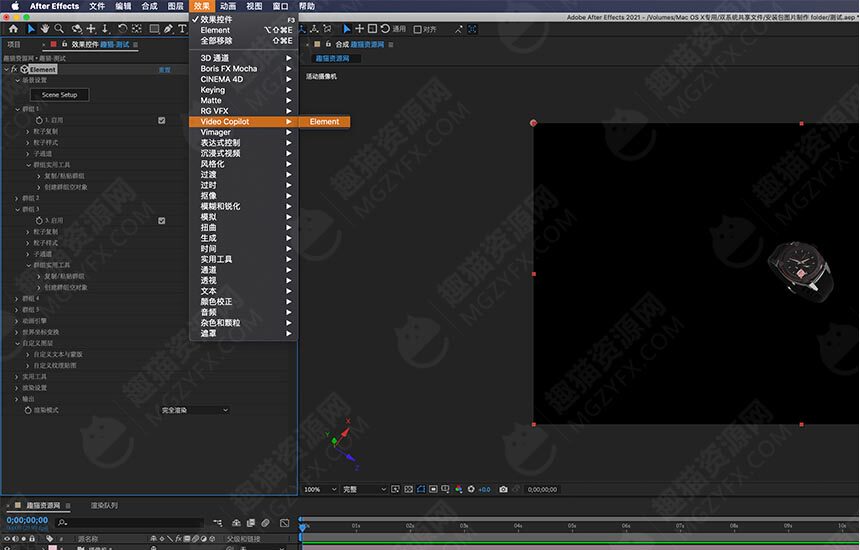Switch to the 渲染队列 tab
Viewport: 860px width, 550px height.
104,505
